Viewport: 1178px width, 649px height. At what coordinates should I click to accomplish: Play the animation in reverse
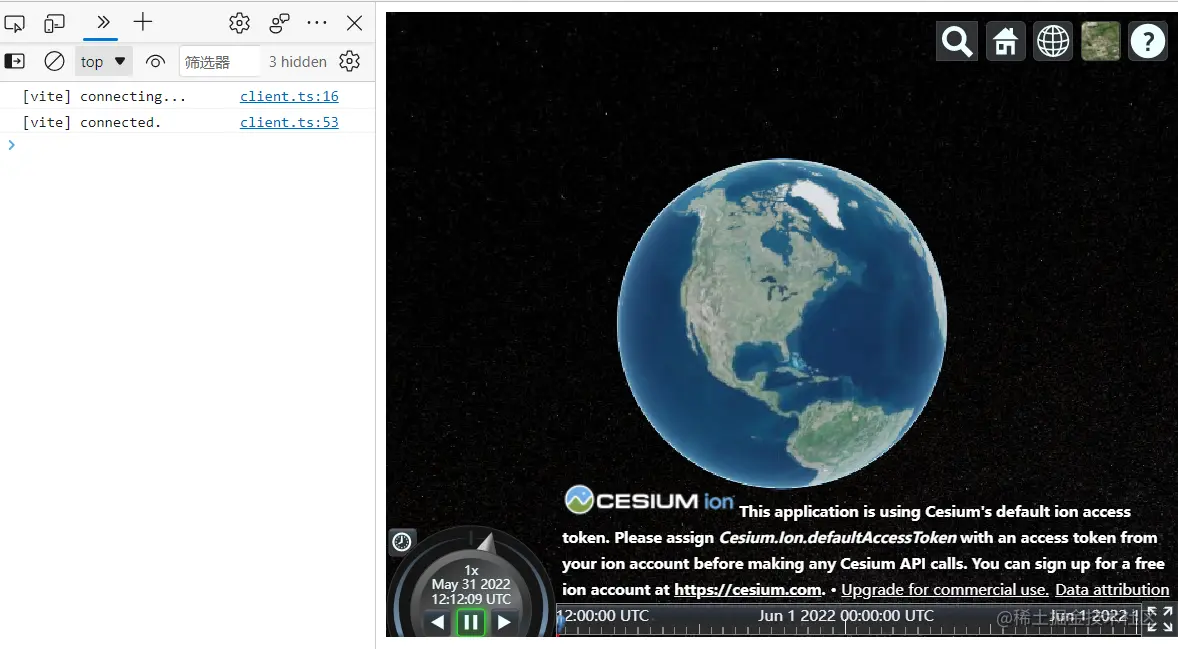(x=438, y=622)
